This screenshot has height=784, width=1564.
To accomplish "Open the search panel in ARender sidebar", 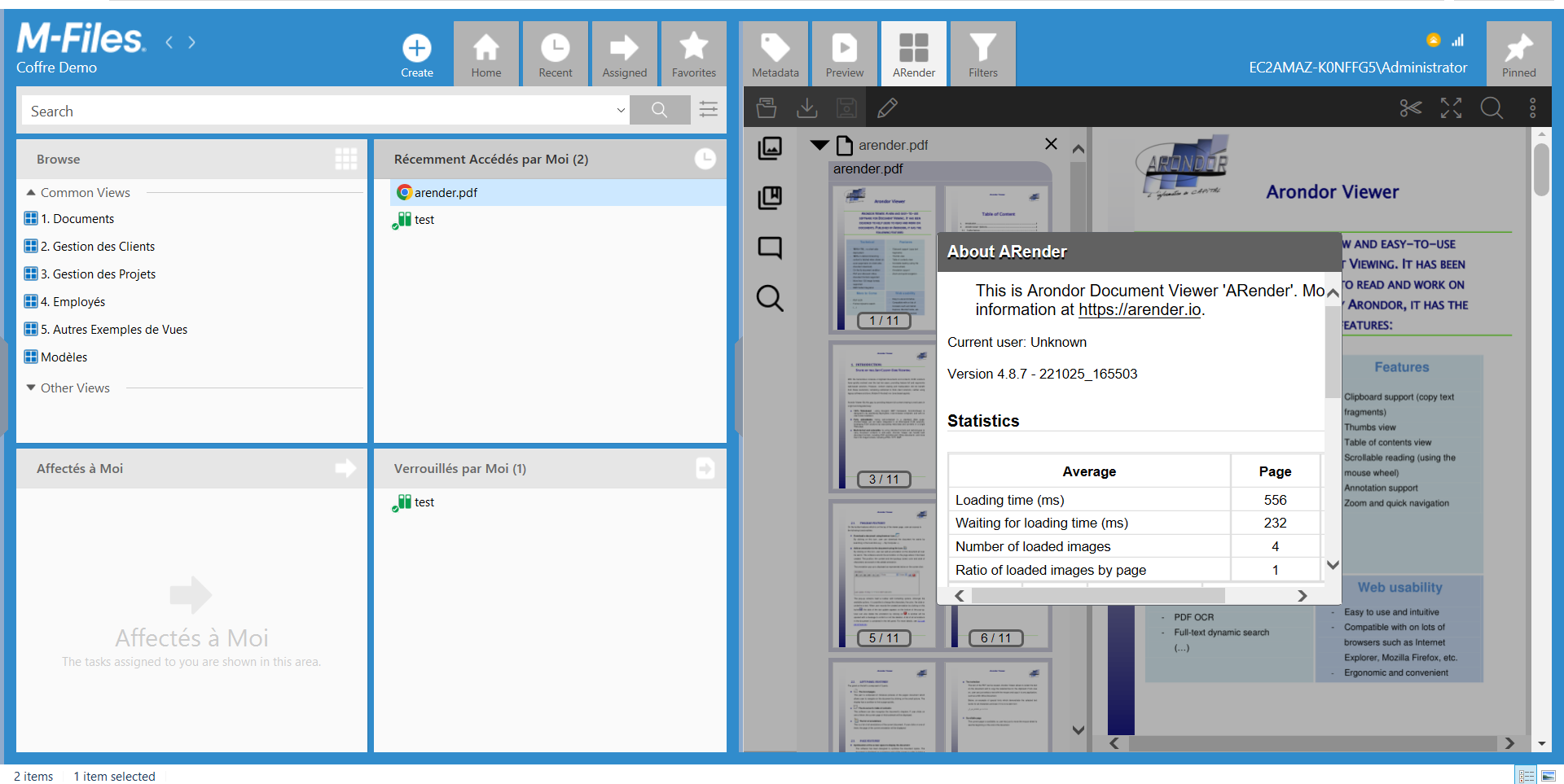I will tap(770, 298).
